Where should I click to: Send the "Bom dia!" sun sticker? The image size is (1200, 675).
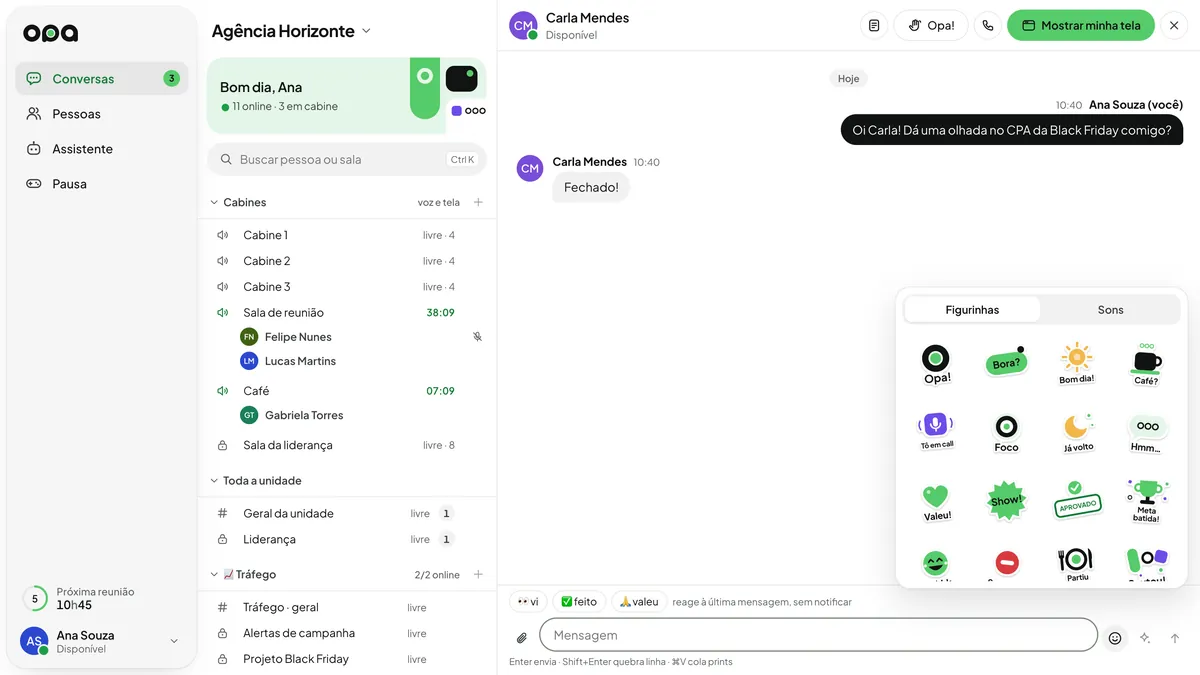[x=1076, y=364]
